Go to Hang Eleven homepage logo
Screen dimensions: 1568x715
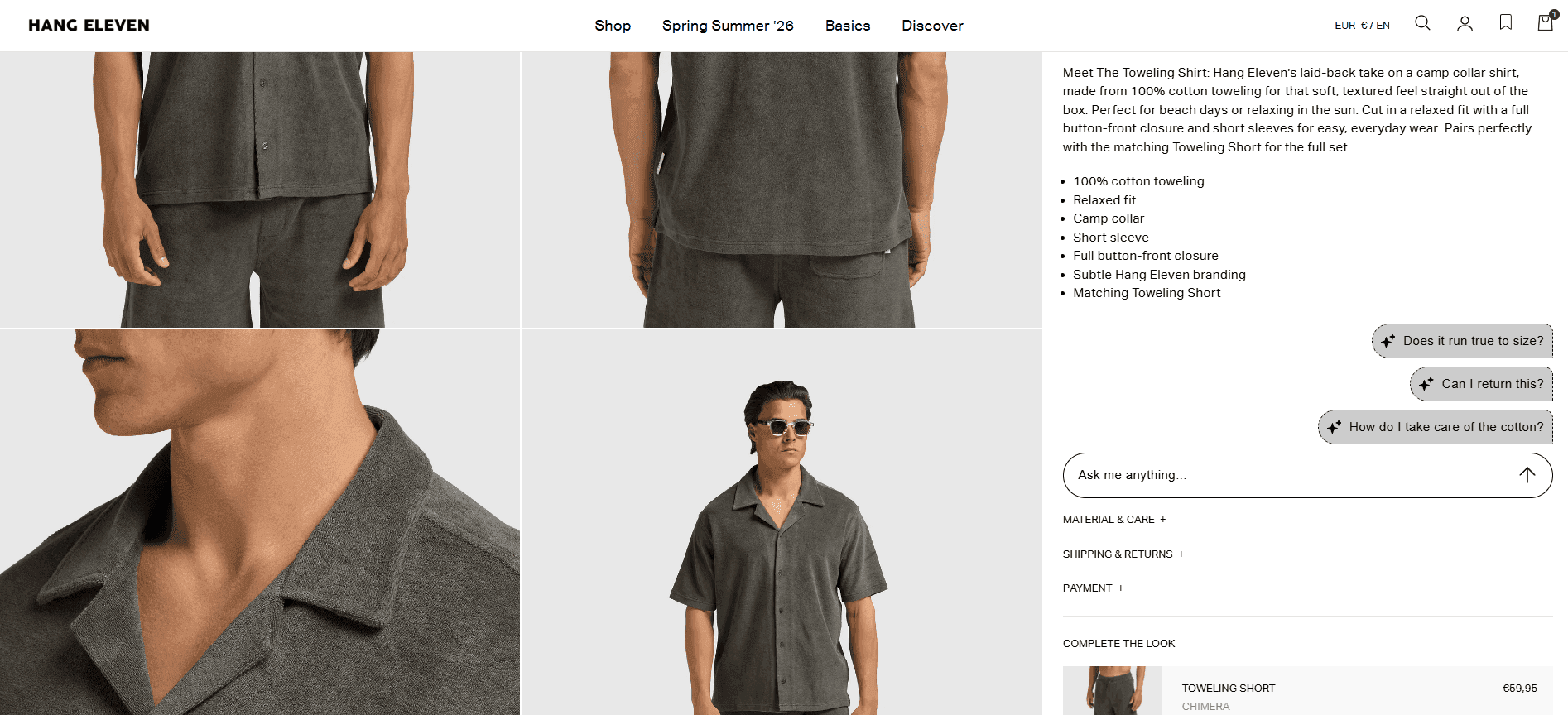point(89,26)
